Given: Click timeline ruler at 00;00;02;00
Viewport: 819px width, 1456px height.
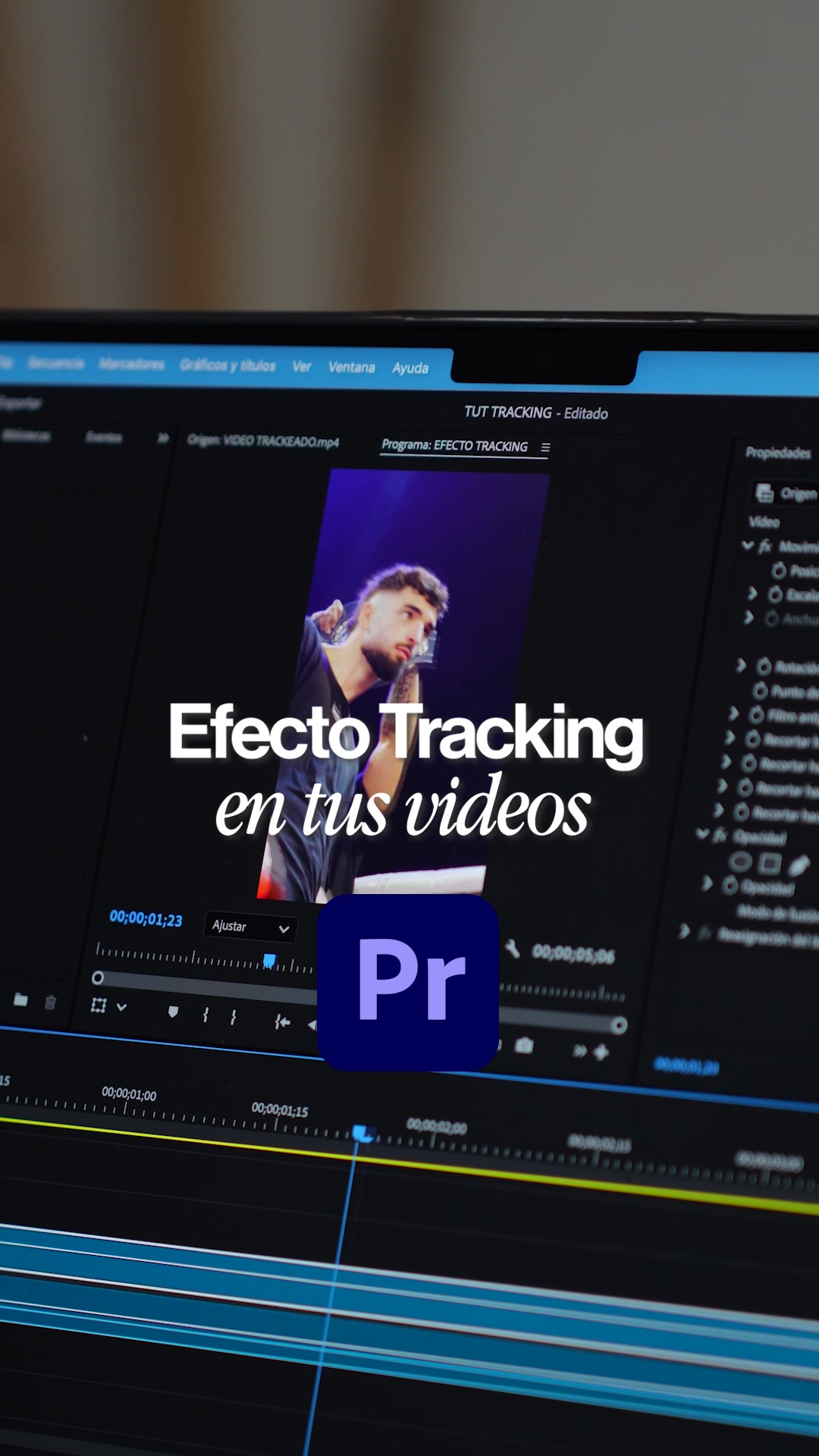Looking at the screenshot, I should tap(437, 1127).
